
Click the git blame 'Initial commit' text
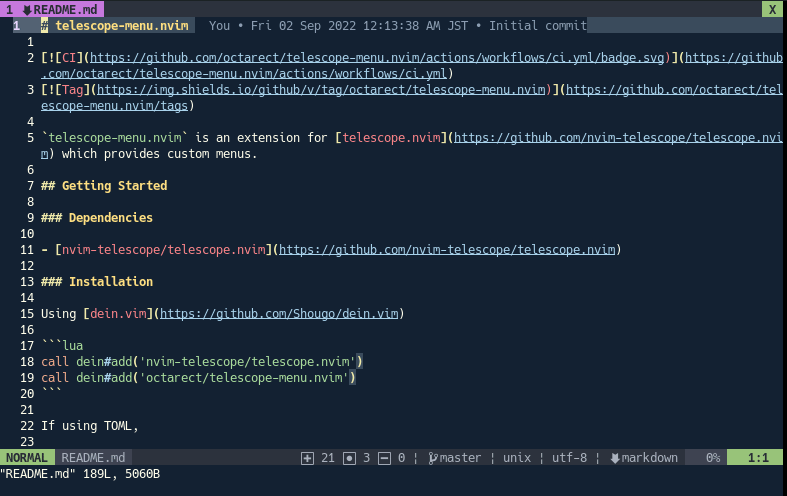tap(538, 26)
